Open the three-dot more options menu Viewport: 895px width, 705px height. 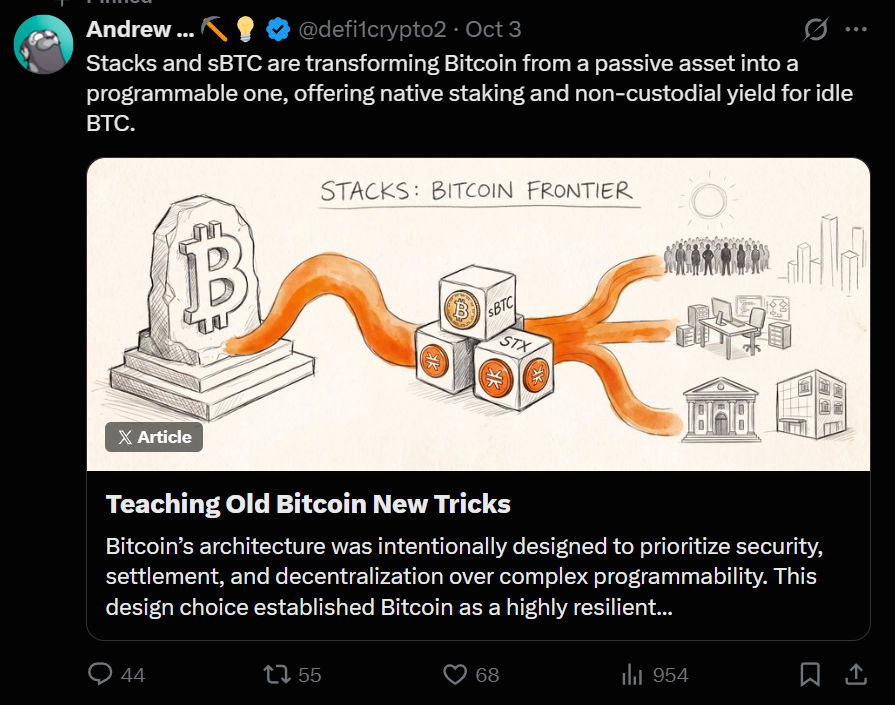point(856,29)
